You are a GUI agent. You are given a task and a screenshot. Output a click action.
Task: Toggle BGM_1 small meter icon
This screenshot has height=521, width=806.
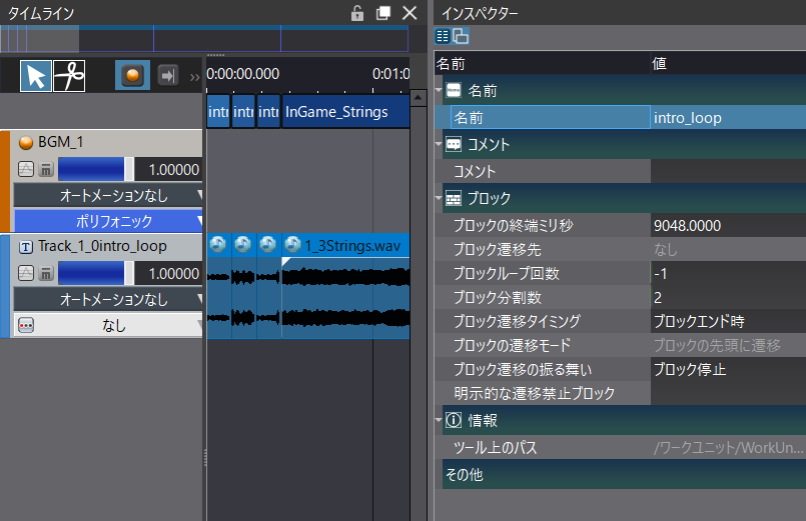pyautogui.click(x=46, y=169)
